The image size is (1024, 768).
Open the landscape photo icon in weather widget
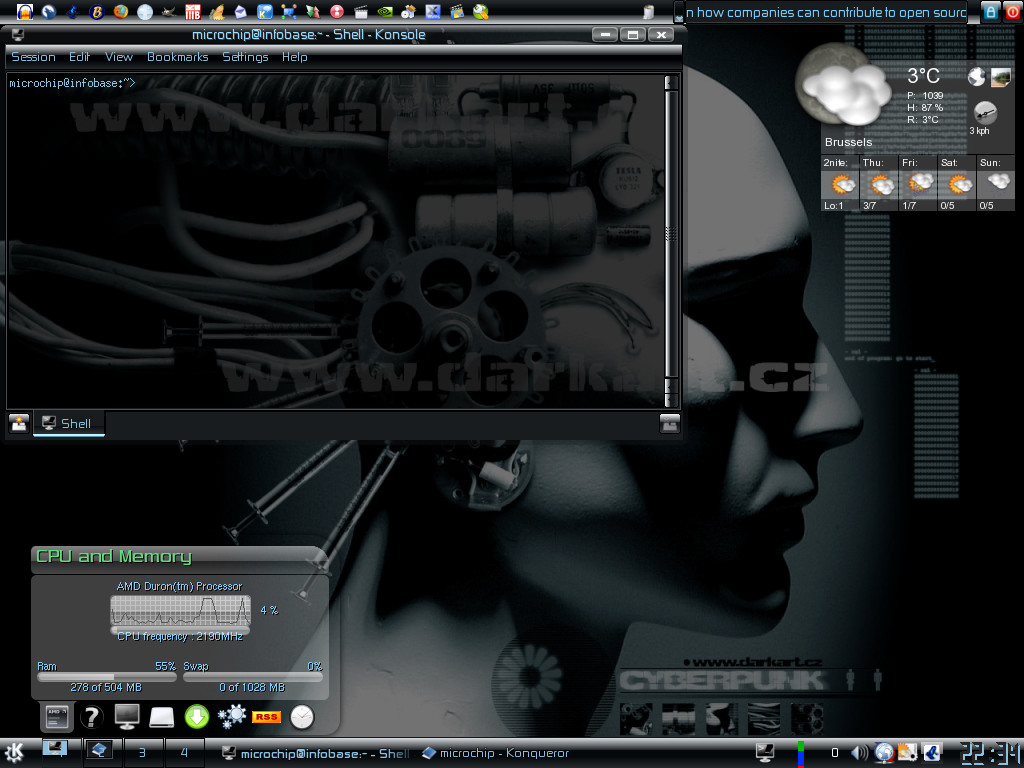point(1000,77)
